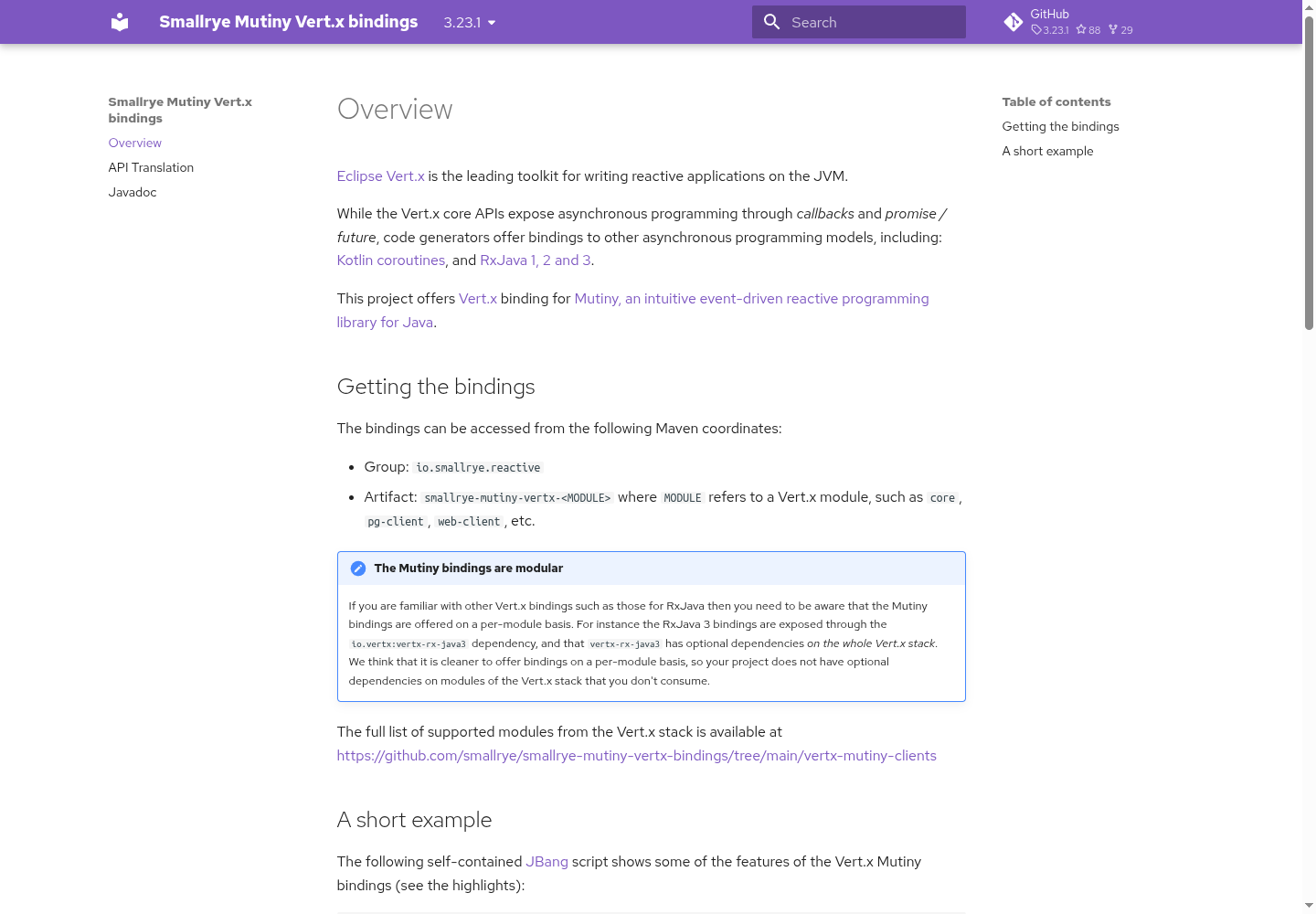Follow the Kotlin coroutines link

391,260
